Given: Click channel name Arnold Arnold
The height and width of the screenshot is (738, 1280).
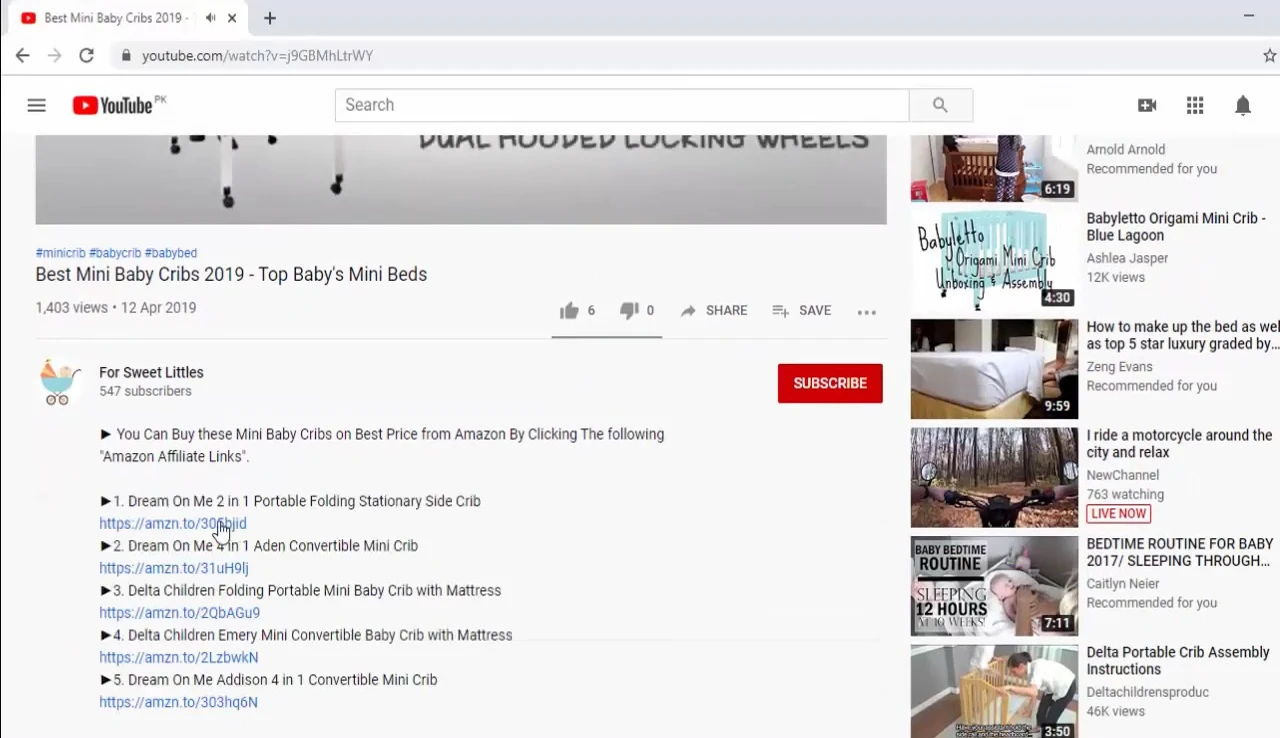Looking at the screenshot, I should click(1126, 150).
